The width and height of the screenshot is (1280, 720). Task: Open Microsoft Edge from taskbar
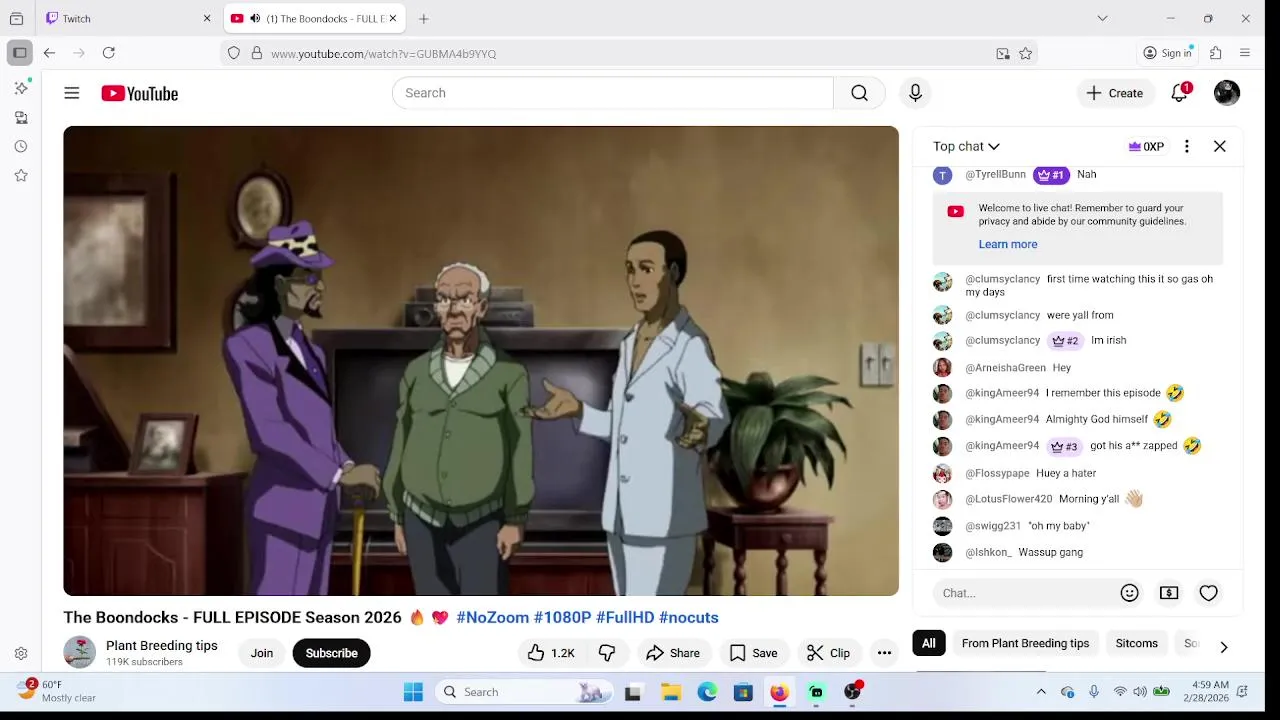click(x=707, y=692)
